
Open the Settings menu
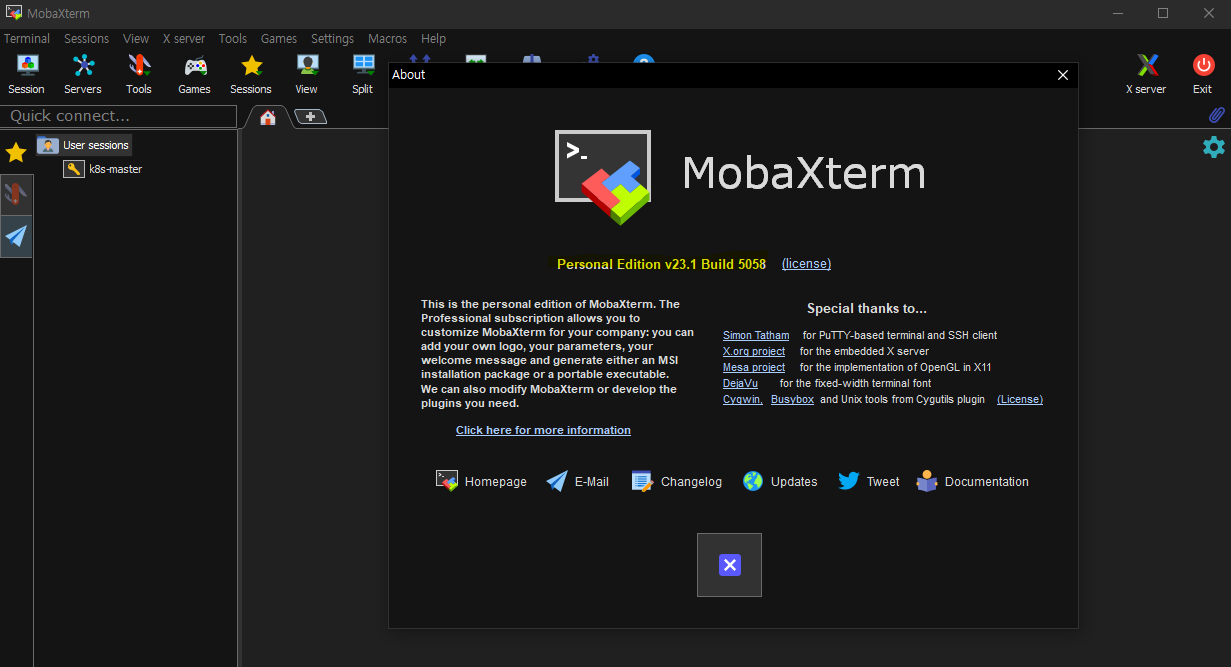(333, 39)
